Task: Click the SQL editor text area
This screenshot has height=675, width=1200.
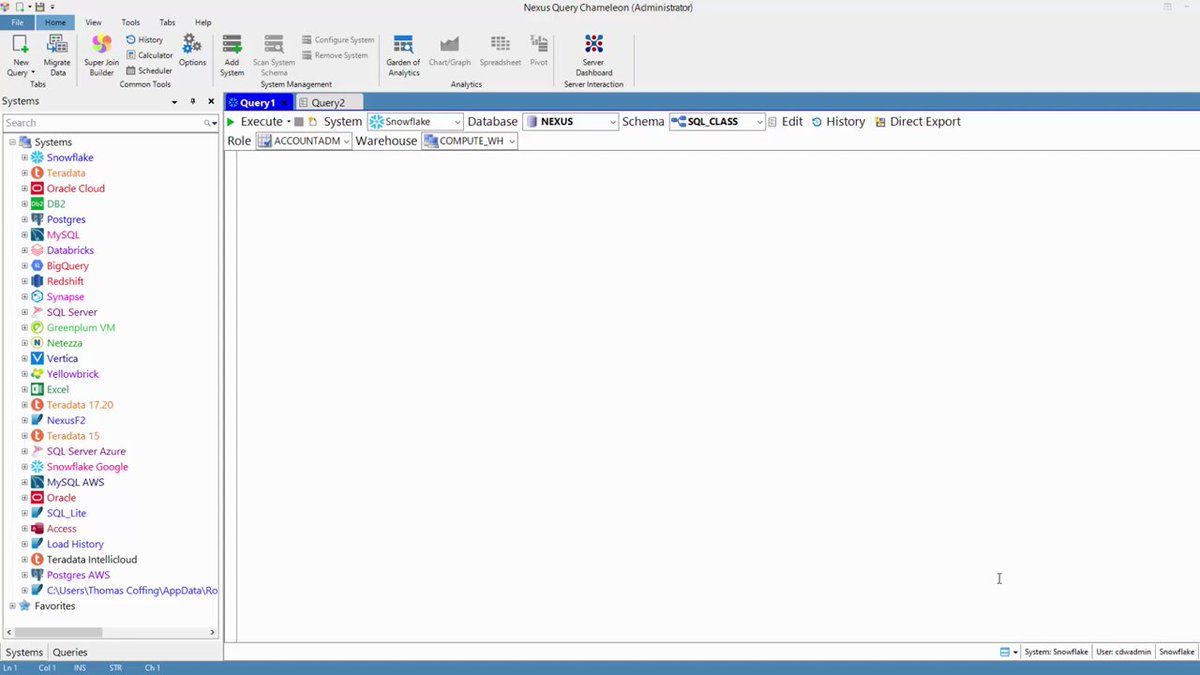Action: coord(718,396)
